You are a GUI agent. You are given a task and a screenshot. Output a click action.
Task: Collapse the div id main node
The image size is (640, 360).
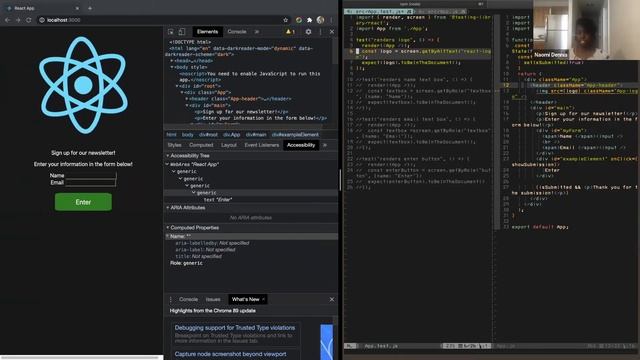pos(187,105)
